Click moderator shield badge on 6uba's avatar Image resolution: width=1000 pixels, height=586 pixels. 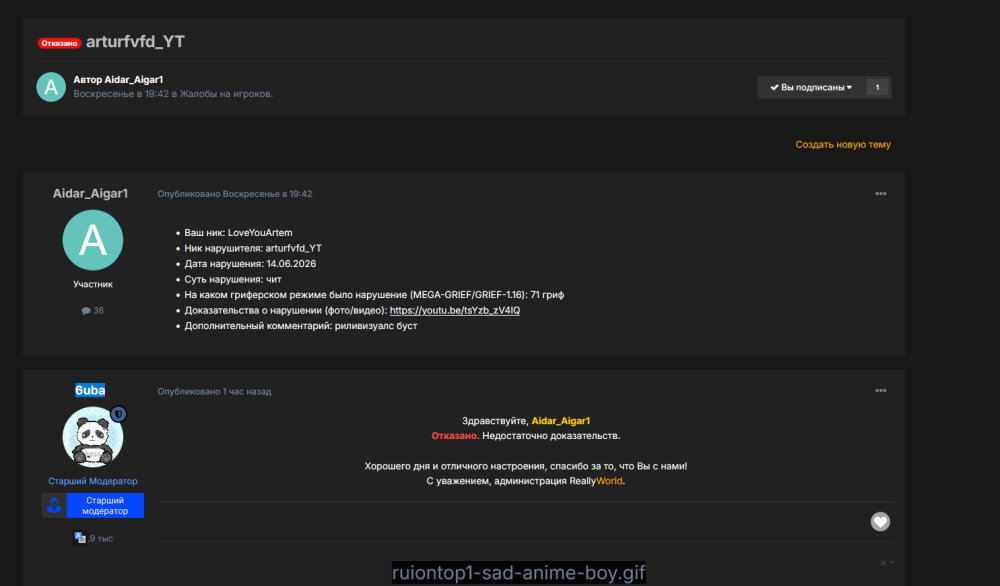119,414
